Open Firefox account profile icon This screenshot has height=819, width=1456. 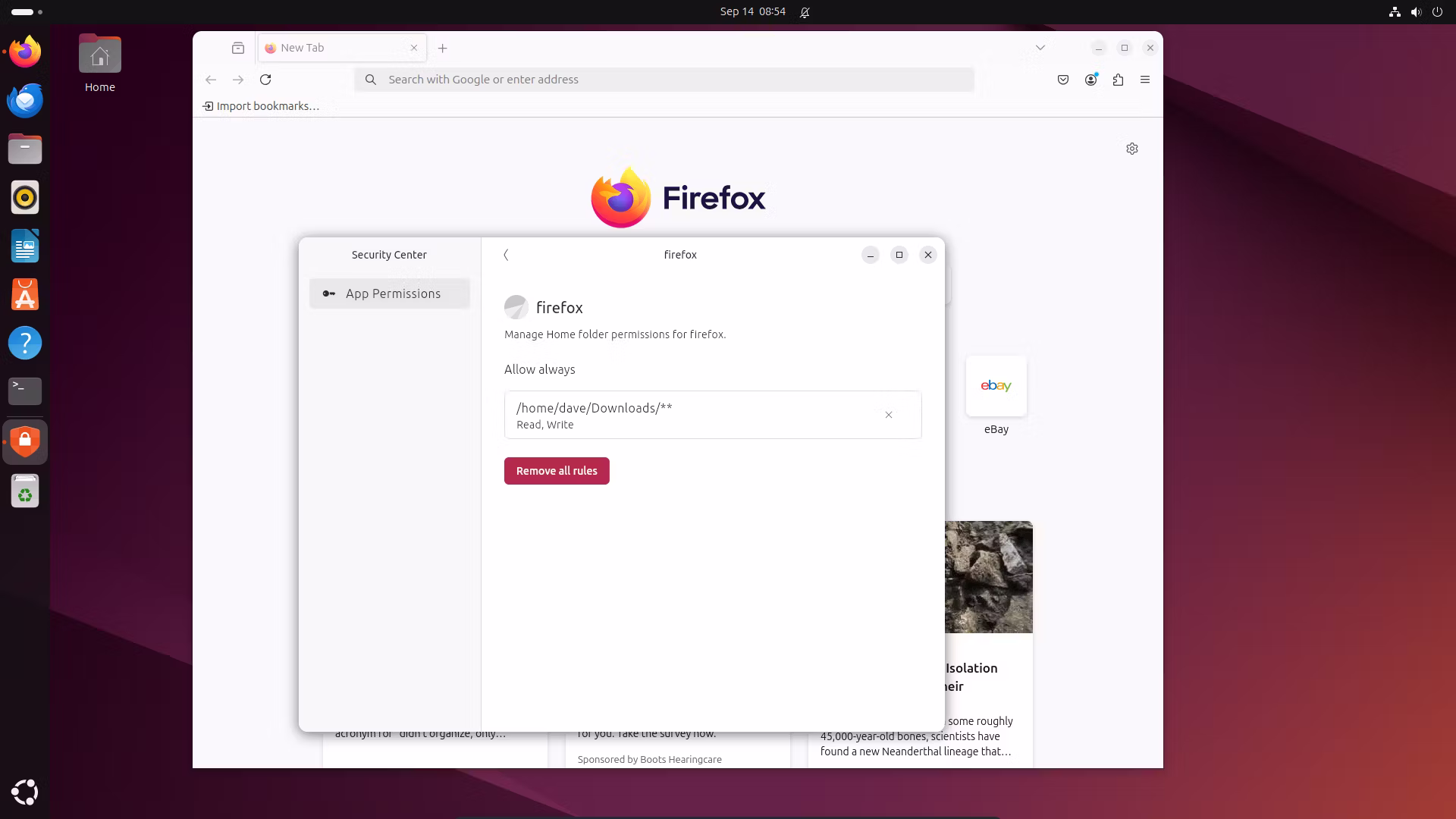[x=1090, y=80]
